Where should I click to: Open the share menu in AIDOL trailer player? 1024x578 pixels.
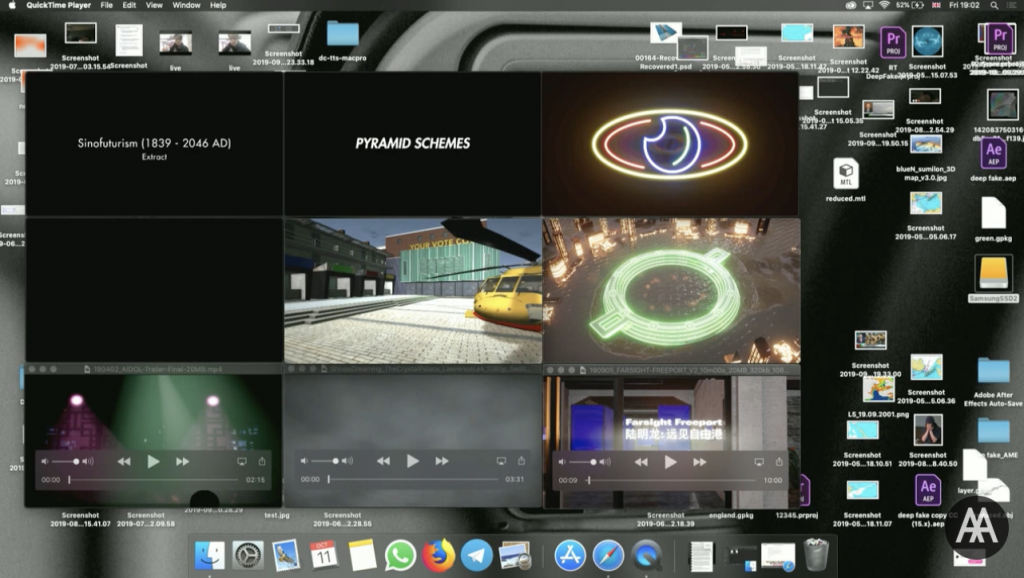tap(262, 461)
